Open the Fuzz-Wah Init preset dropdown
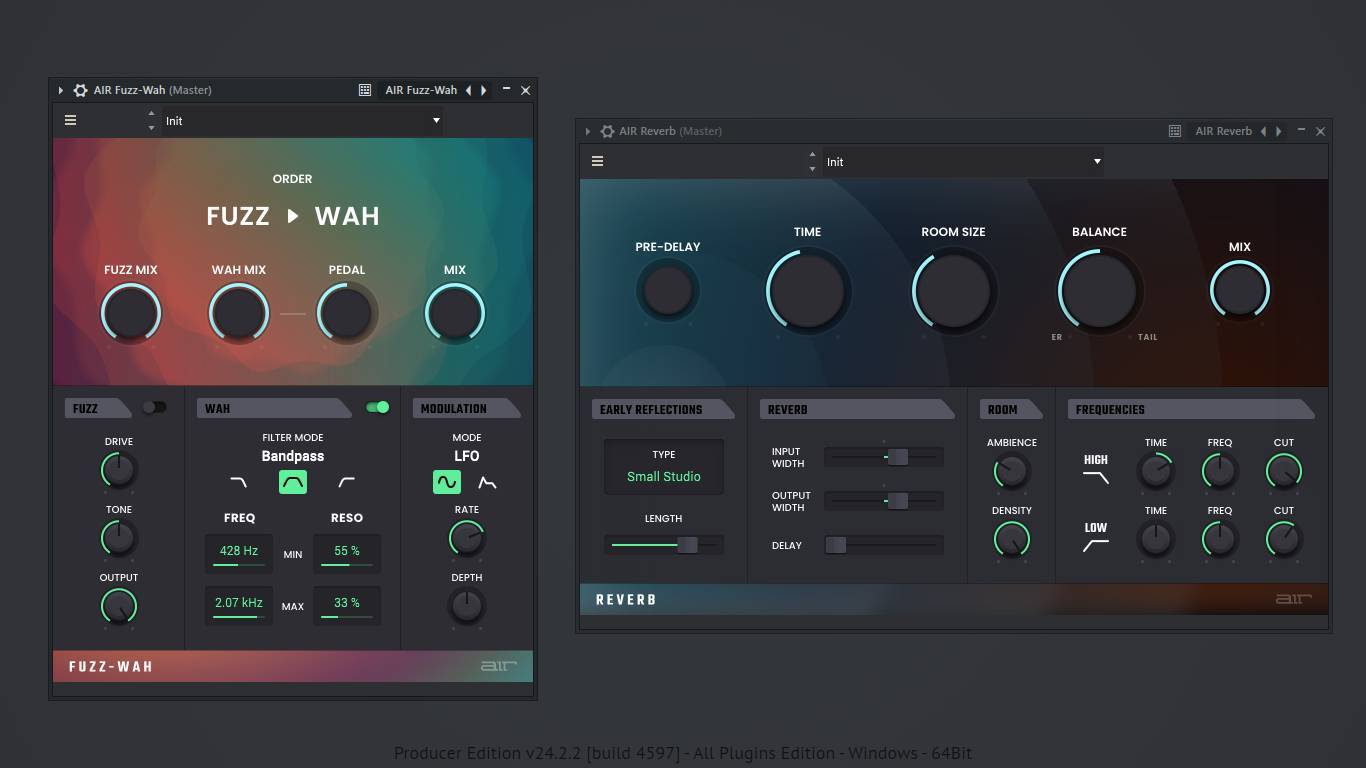This screenshot has width=1366, height=768. pyautogui.click(x=303, y=121)
